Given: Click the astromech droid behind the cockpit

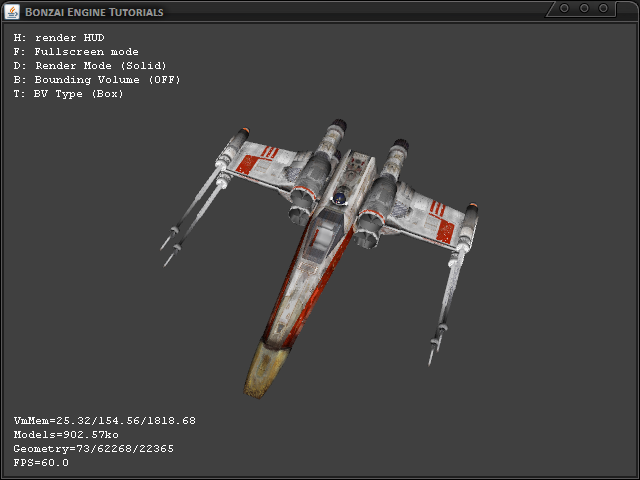Looking at the screenshot, I should tap(340, 198).
